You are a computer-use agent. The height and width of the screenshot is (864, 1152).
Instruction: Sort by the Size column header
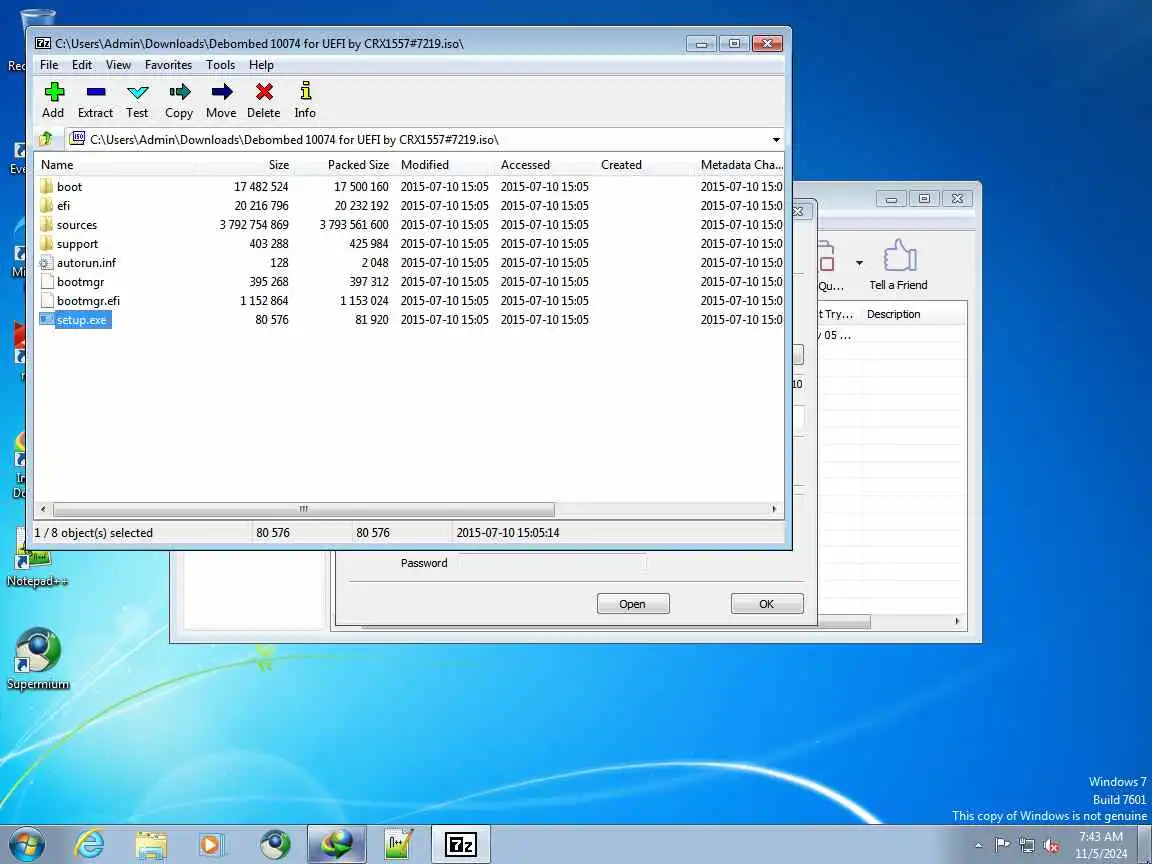[x=245, y=165]
